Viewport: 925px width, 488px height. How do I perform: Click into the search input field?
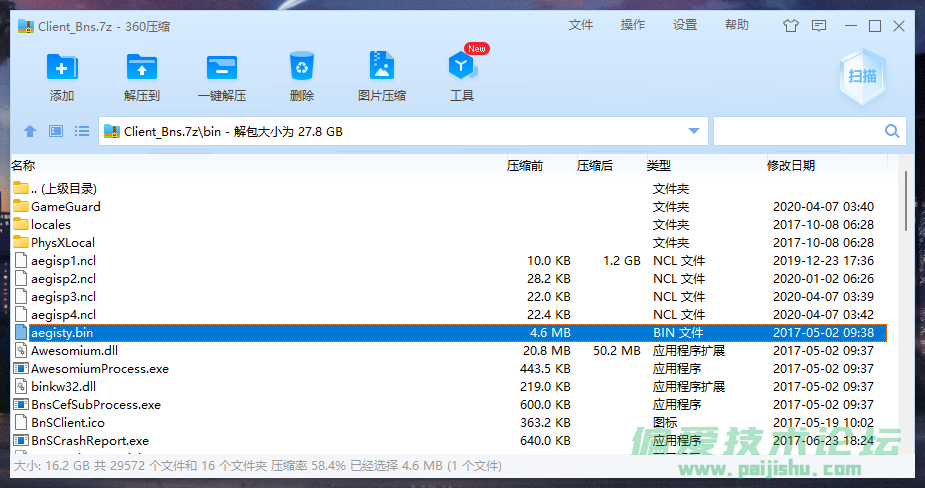click(798, 131)
